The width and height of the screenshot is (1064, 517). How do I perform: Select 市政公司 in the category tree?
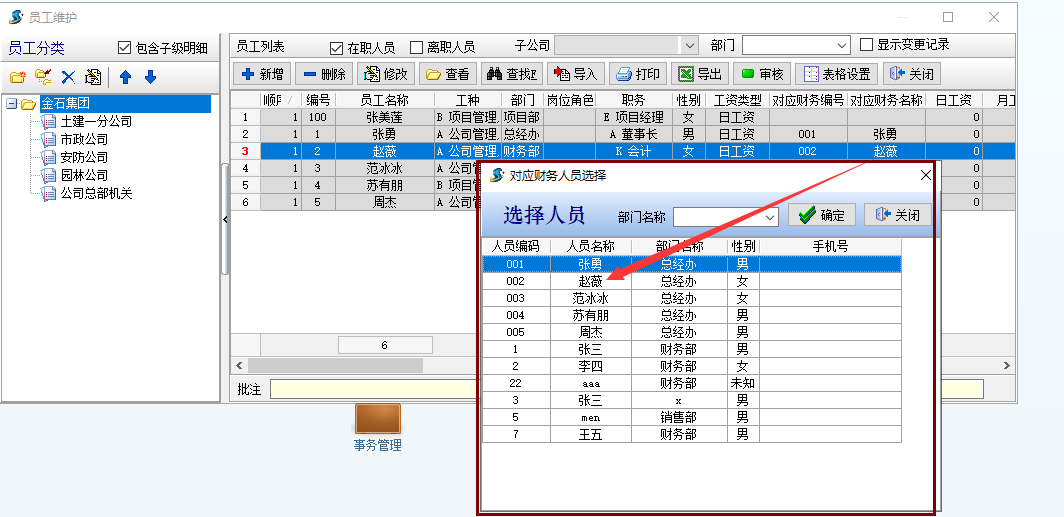coord(84,139)
